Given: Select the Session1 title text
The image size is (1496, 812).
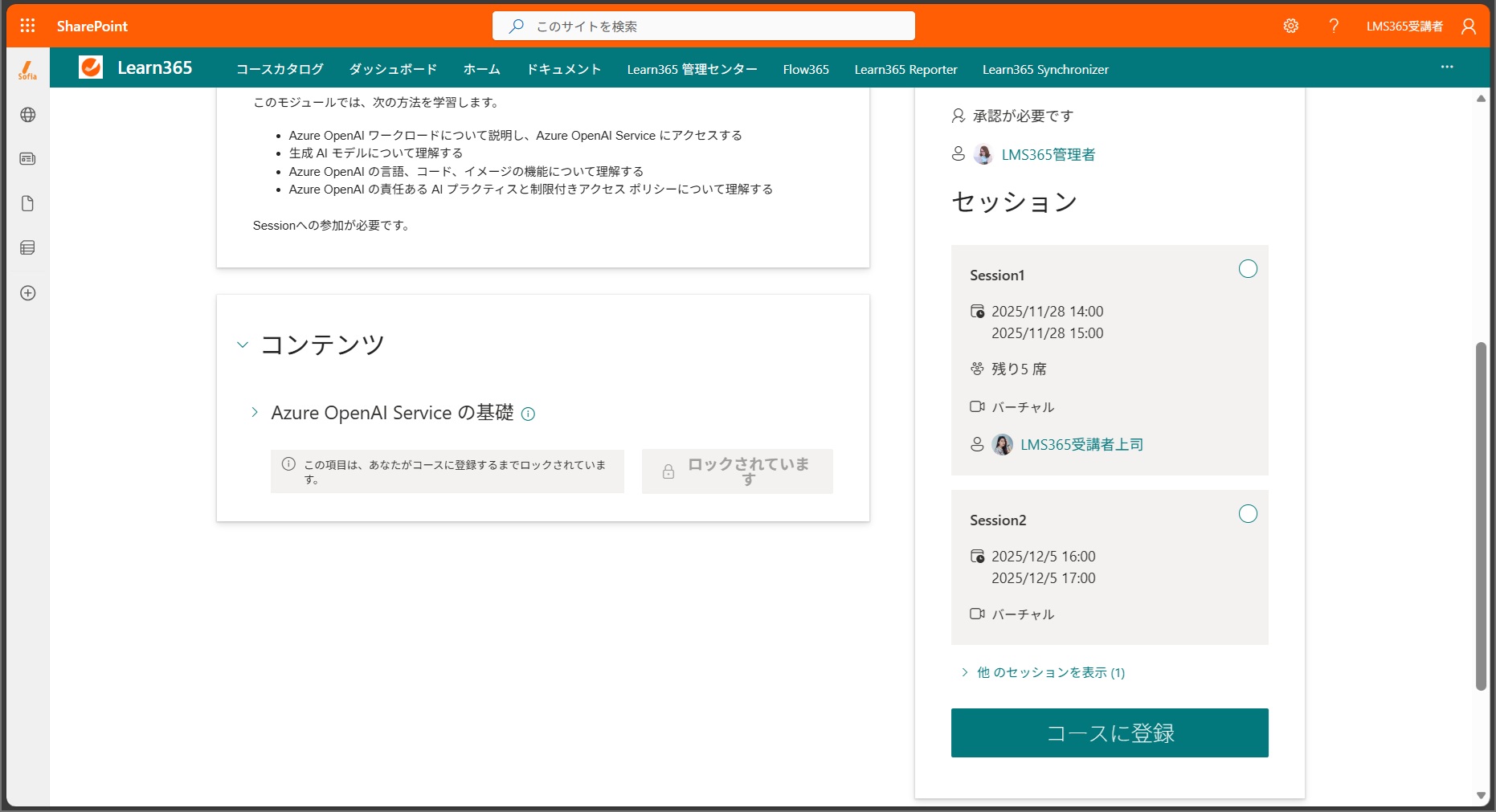Looking at the screenshot, I should [x=997, y=275].
